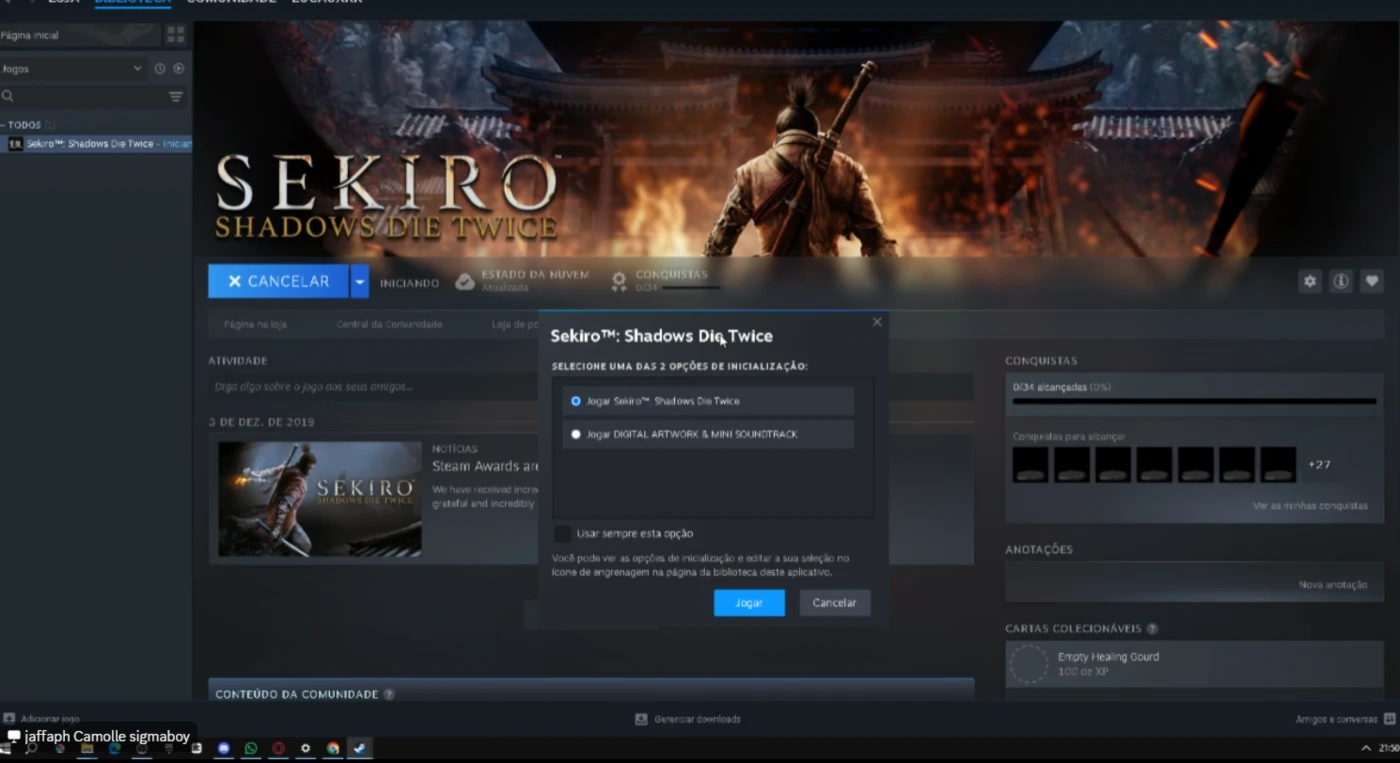Open the Página na loja tab

tap(255, 324)
